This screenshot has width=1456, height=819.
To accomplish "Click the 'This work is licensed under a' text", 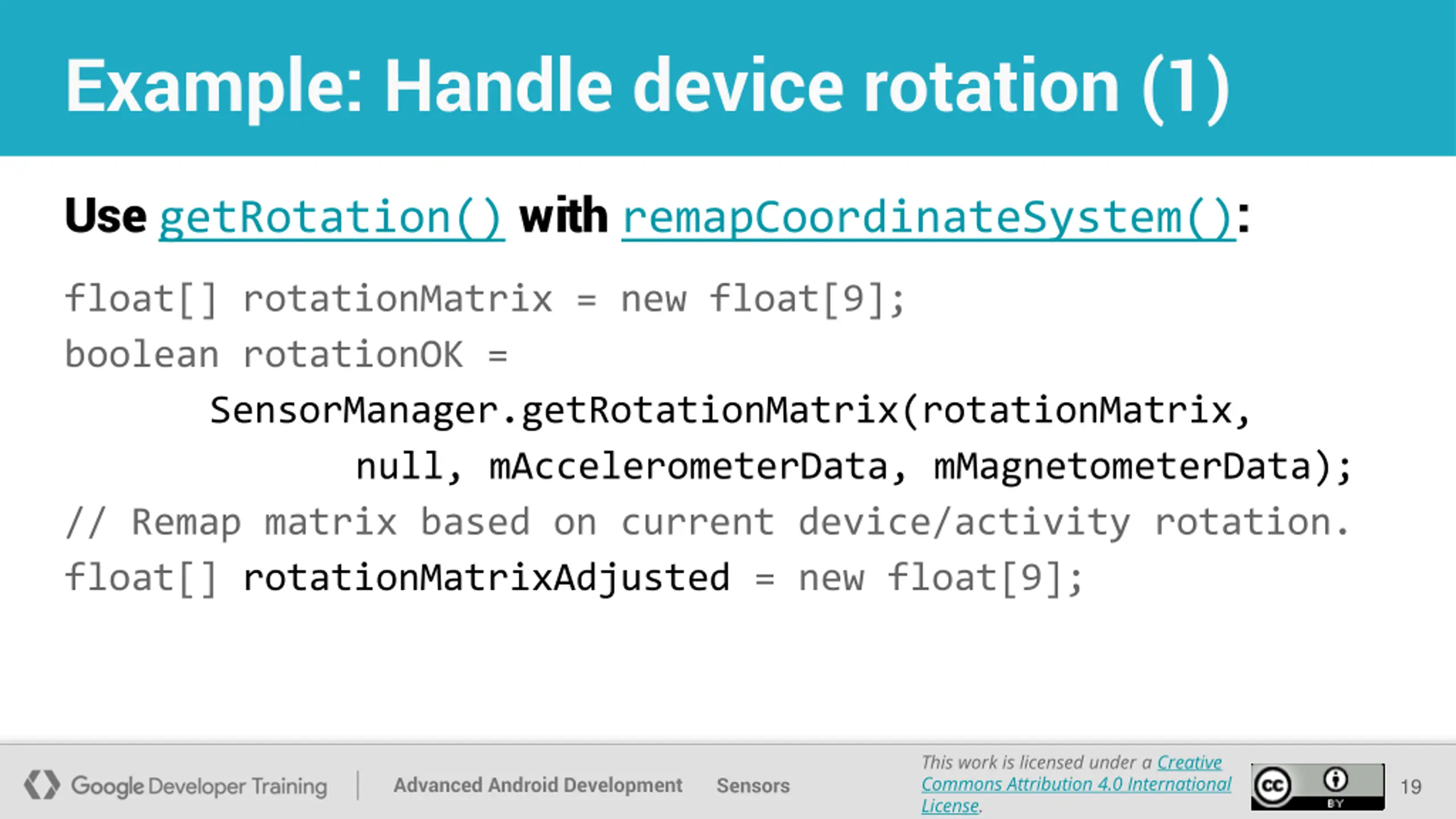I will [1037, 762].
